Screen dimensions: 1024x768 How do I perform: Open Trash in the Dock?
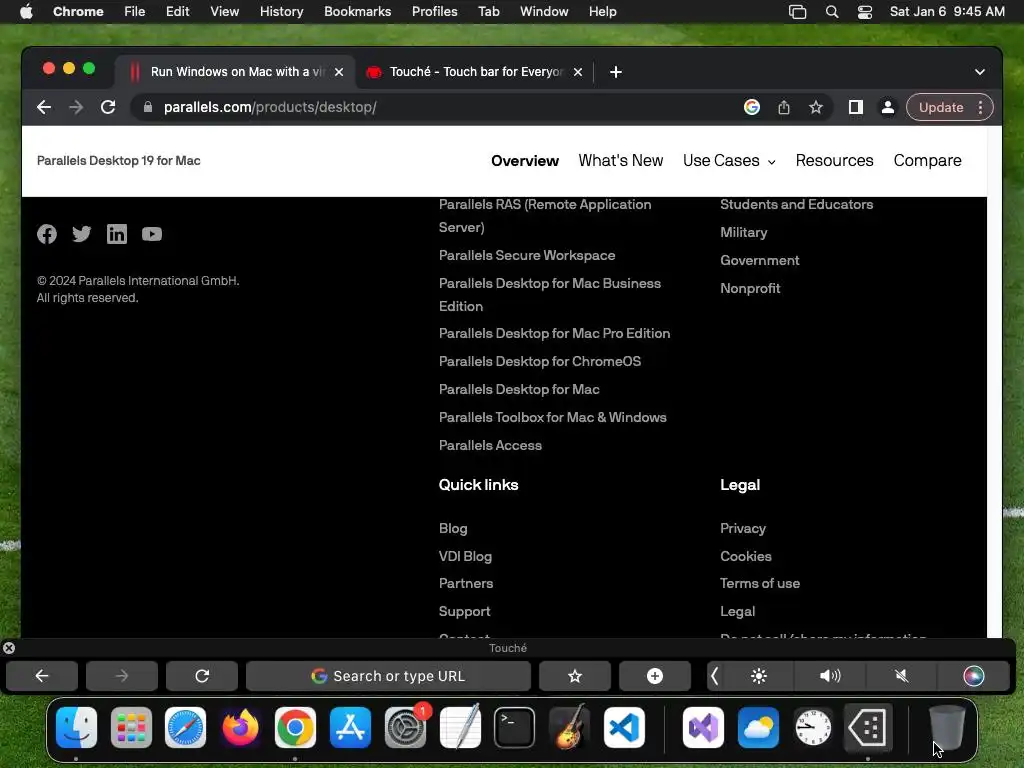946,727
